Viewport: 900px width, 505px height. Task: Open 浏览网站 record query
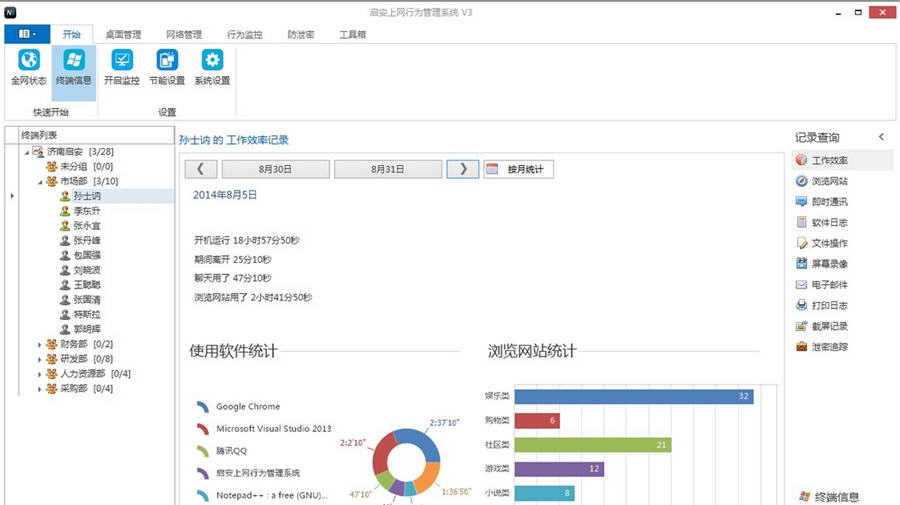pos(823,181)
